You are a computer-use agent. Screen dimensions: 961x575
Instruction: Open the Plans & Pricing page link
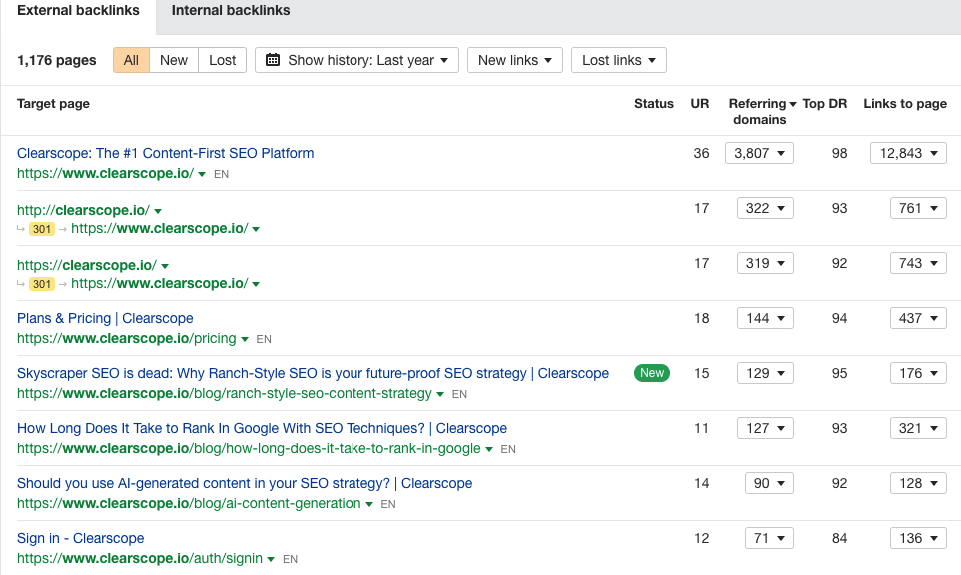[105, 318]
